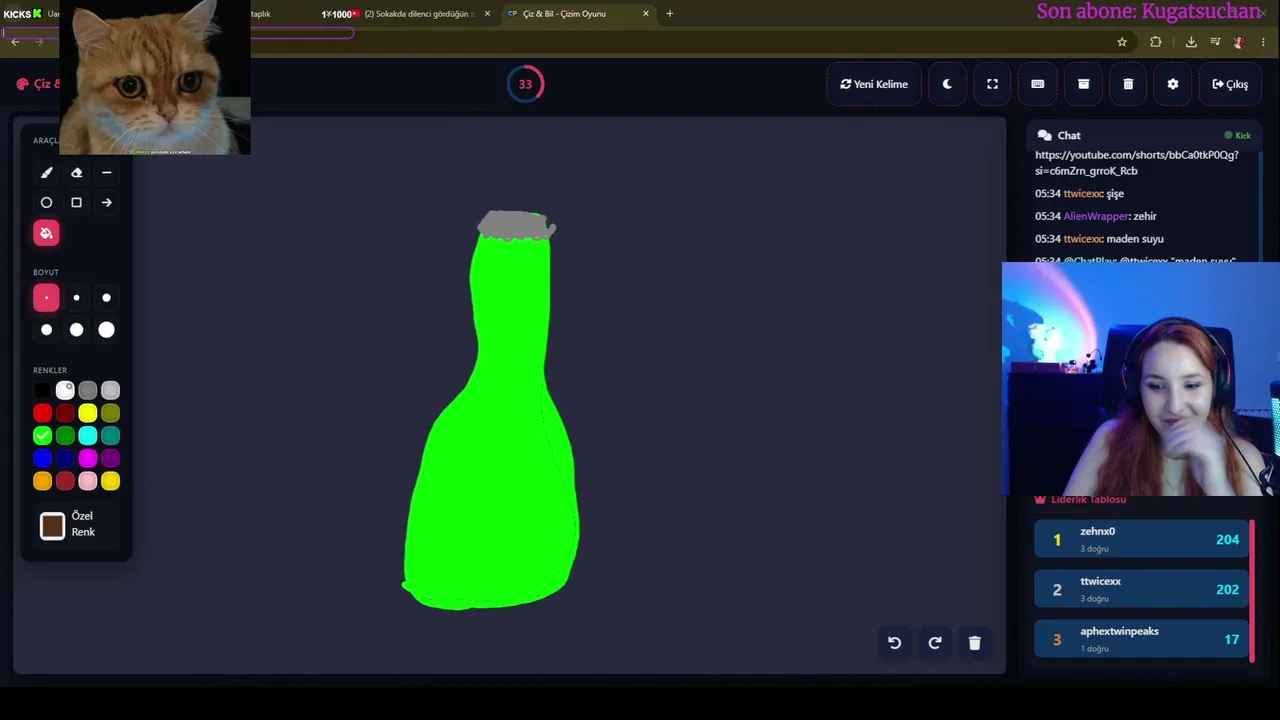Pick the magenta color swatch

pos(88,459)
